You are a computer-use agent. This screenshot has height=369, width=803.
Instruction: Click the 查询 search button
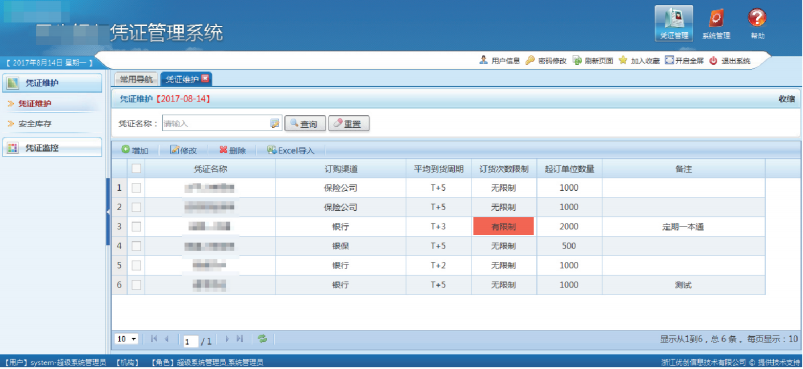coord(305,123)
